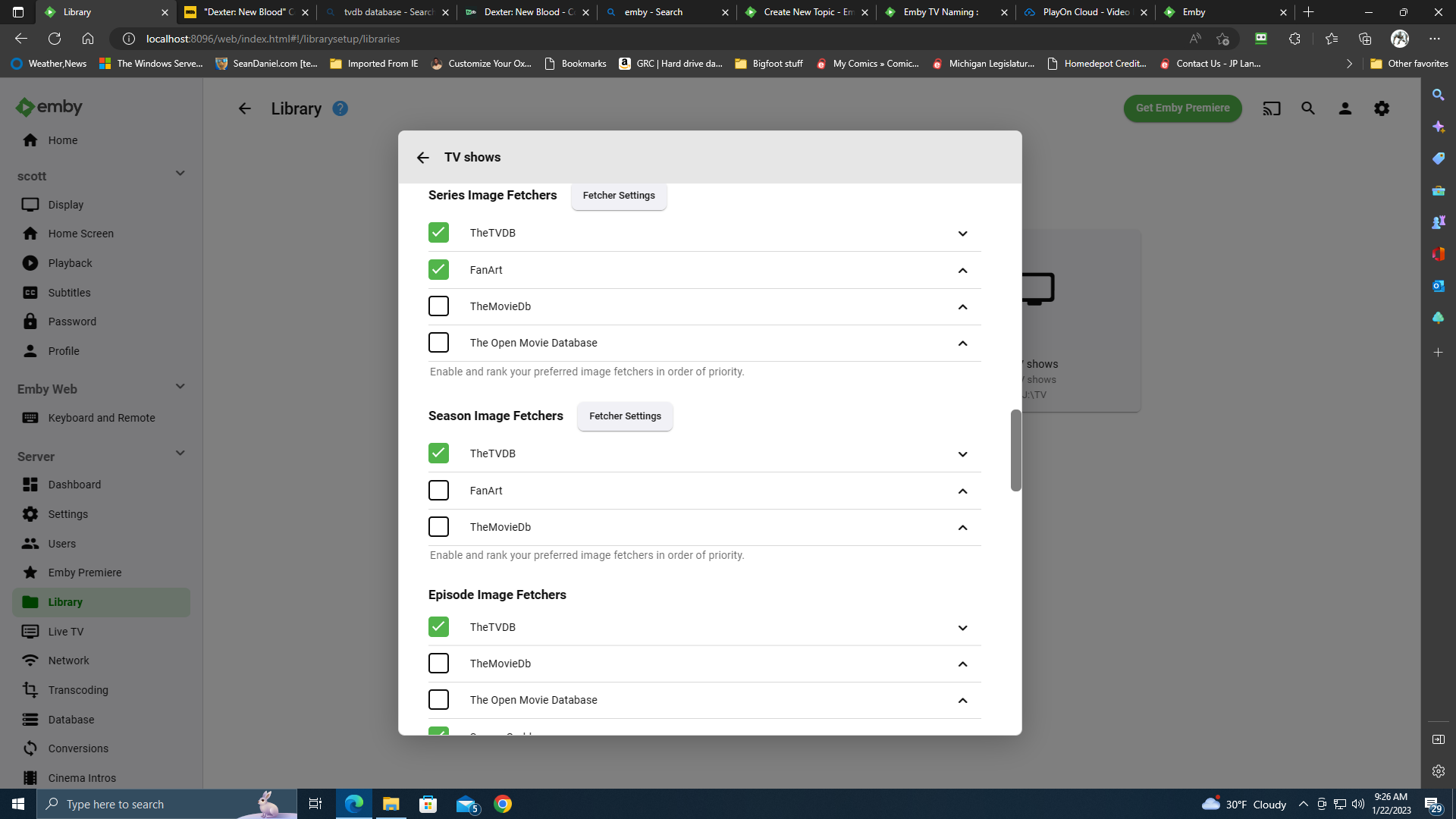Screen dimensions: 1456x819
Task: Open Google Chrome from taskbar
Action: [x=503, y=804]
